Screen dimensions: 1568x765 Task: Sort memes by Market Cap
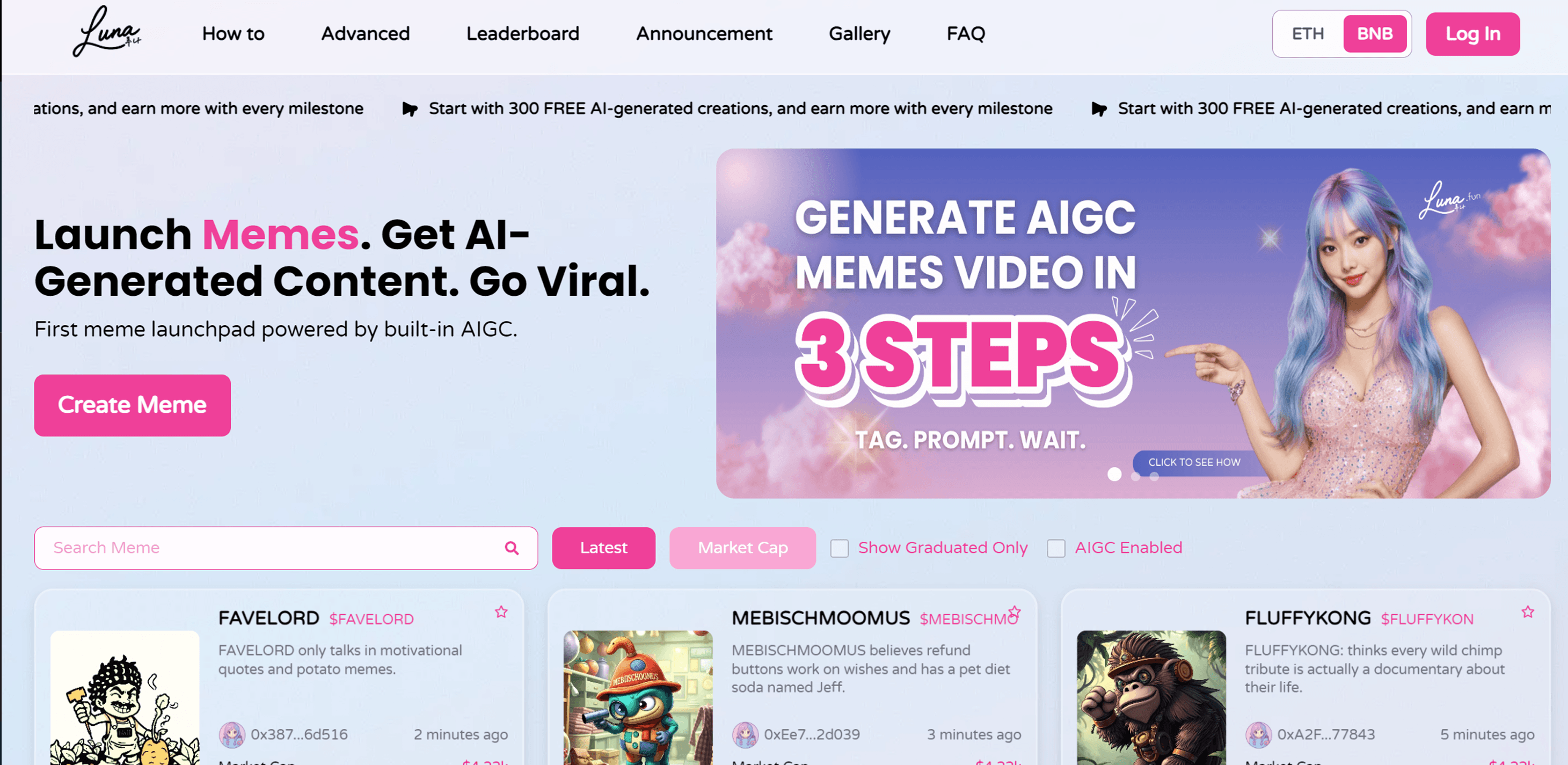pyautogui.click(x=742, y=548)
